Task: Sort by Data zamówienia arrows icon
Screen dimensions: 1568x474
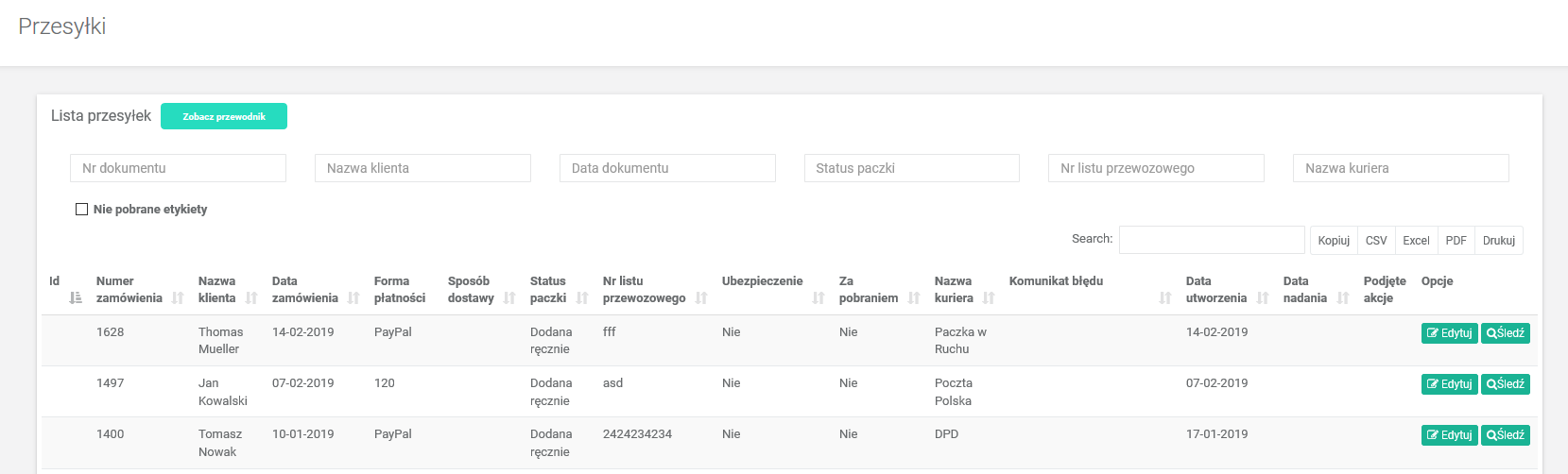Action: coord(353,298)
